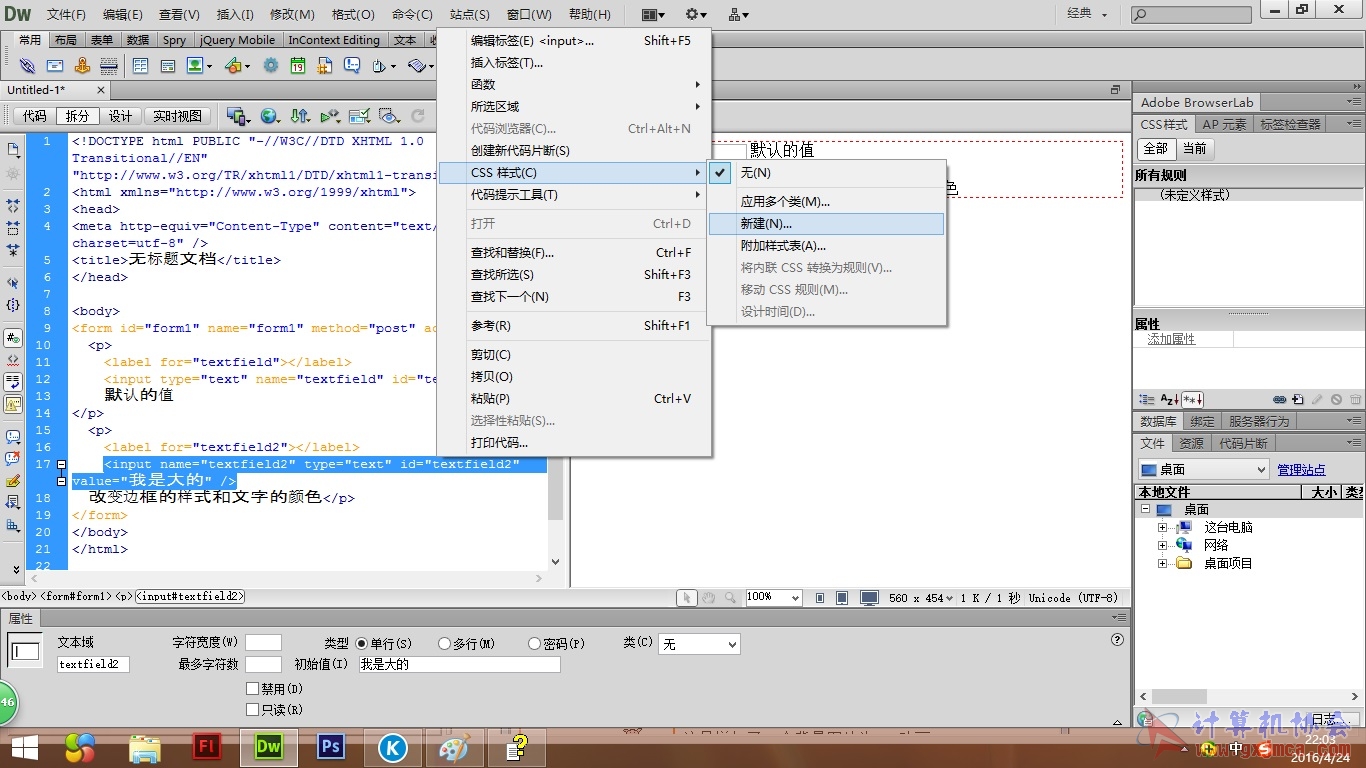Click the Comment insert icon
Screen dimensions: 1366x768
[x=352, y=65]
